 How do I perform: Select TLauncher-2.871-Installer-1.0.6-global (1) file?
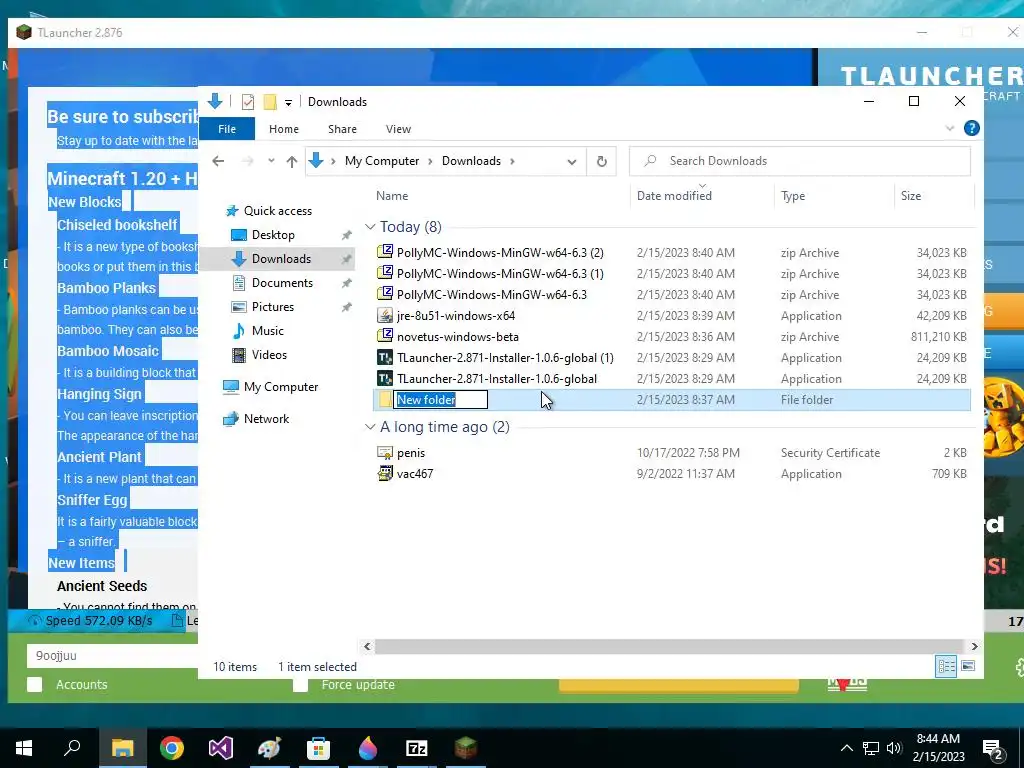tap(505, 358)
